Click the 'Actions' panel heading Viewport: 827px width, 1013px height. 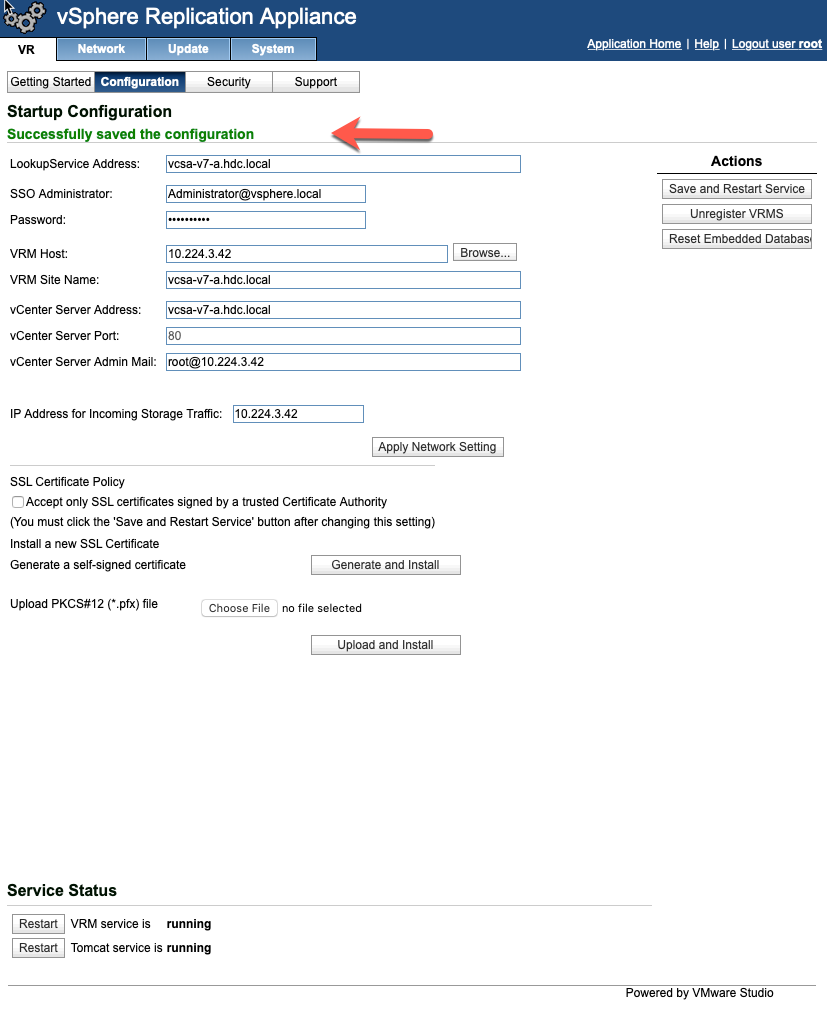[x=737, y=161]
